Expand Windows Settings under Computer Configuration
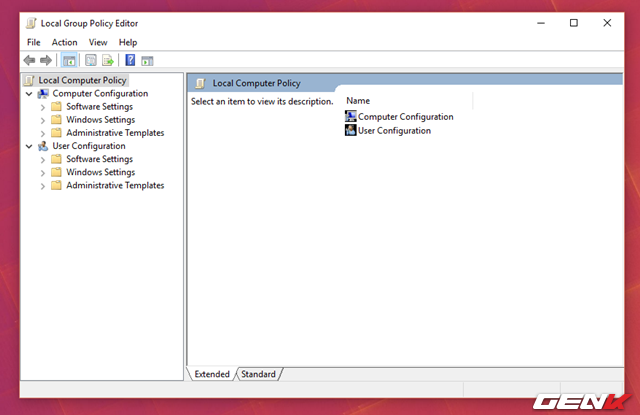The height and width of the screenshot is (415, 640). tap(43, 121)
